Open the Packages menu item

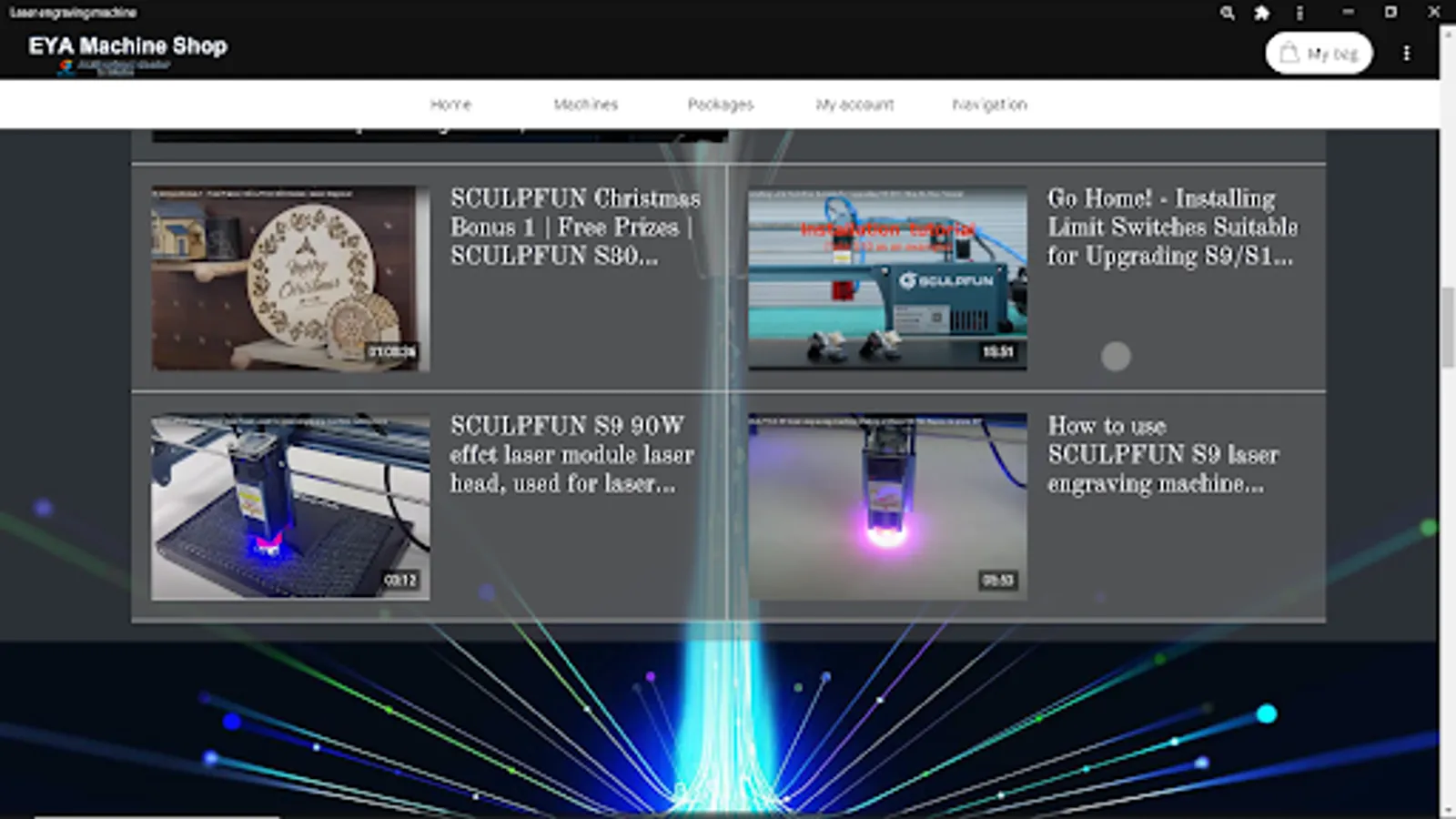(x=720, y=105)
